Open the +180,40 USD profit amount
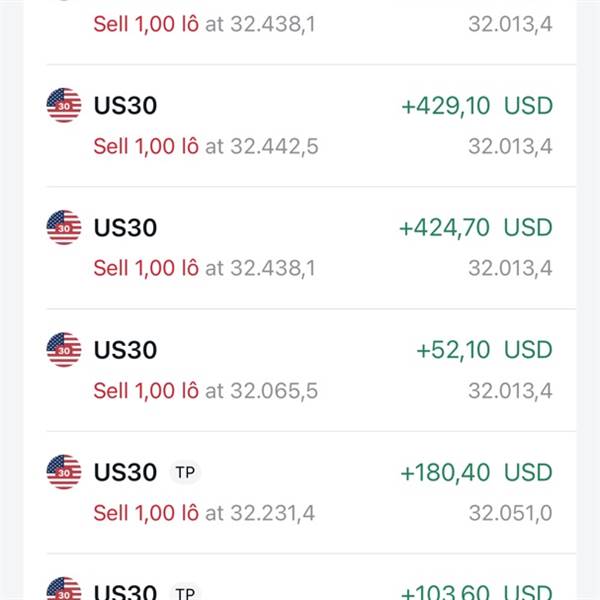This screenshot has width=600, height=600. (x=476, y=472)
